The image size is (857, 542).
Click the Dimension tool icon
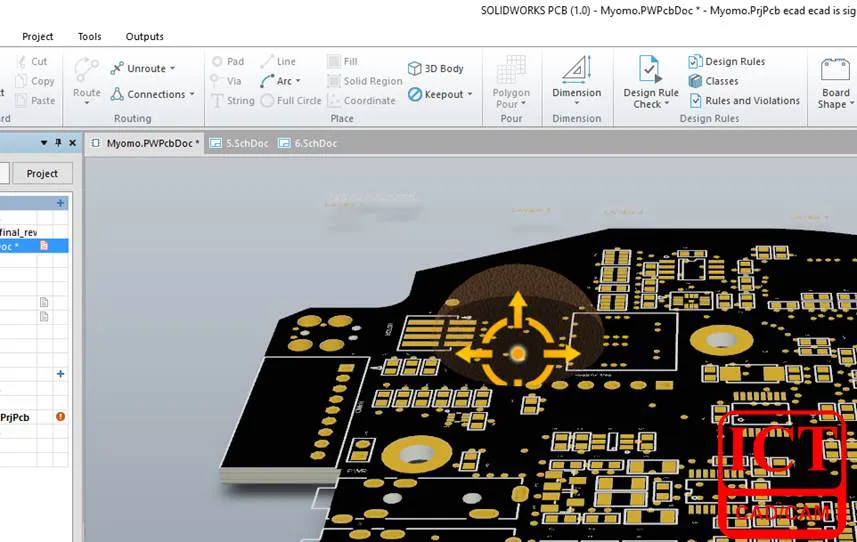pos(577,69)
